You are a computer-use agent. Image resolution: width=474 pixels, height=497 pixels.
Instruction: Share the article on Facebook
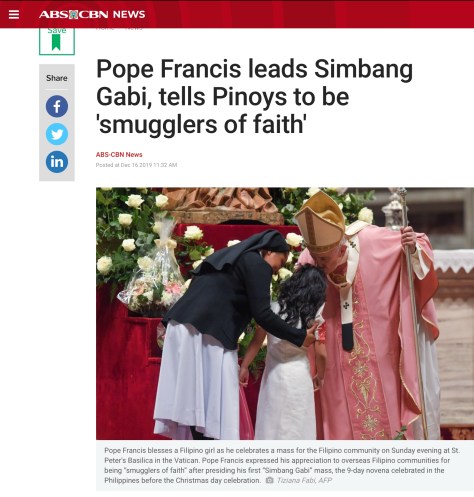pos(57,106)
